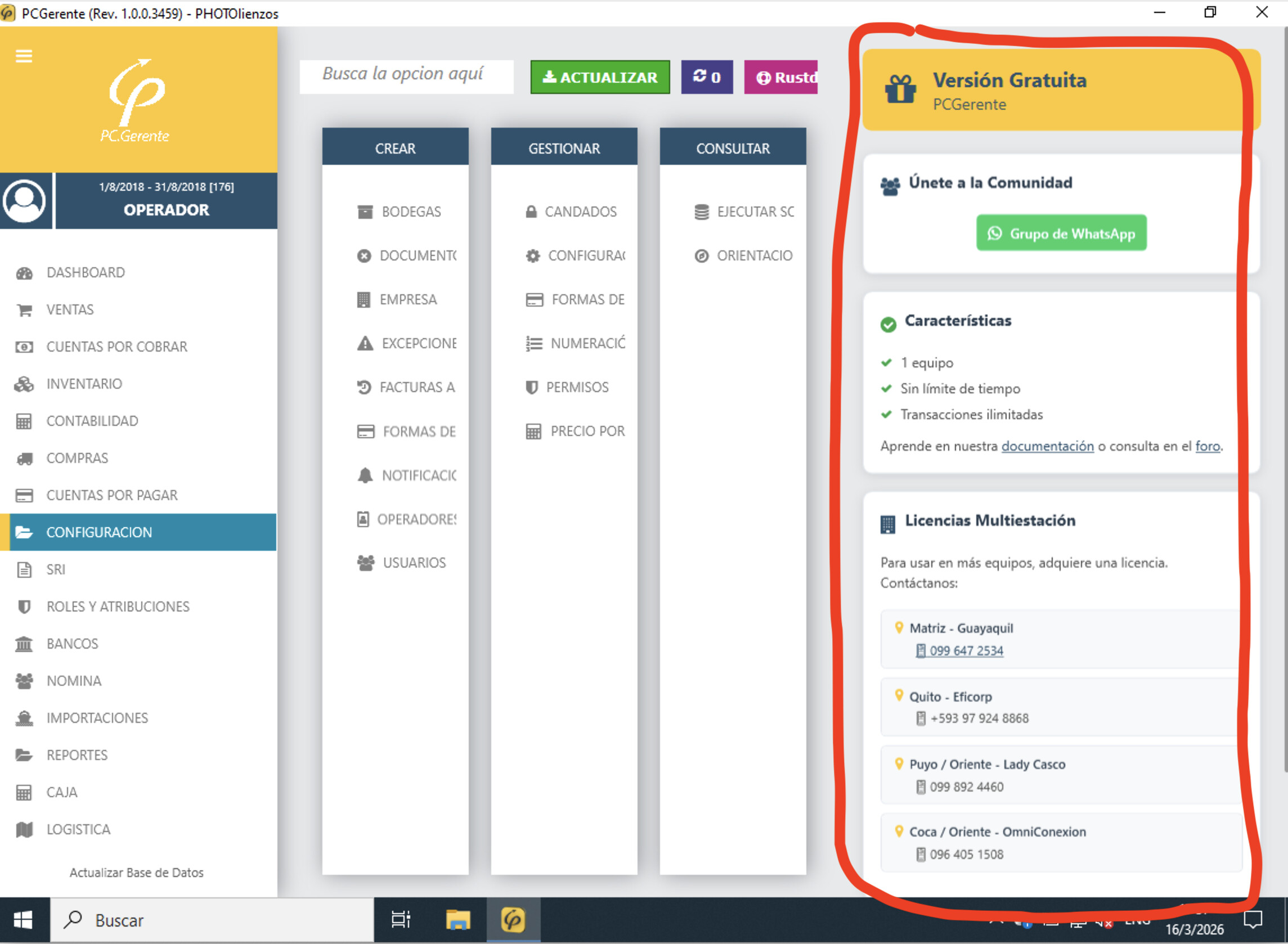1288x944 pixels.
Task: Open the Candados lock icon
Action: pyautogui.click(x=531, y=212)
